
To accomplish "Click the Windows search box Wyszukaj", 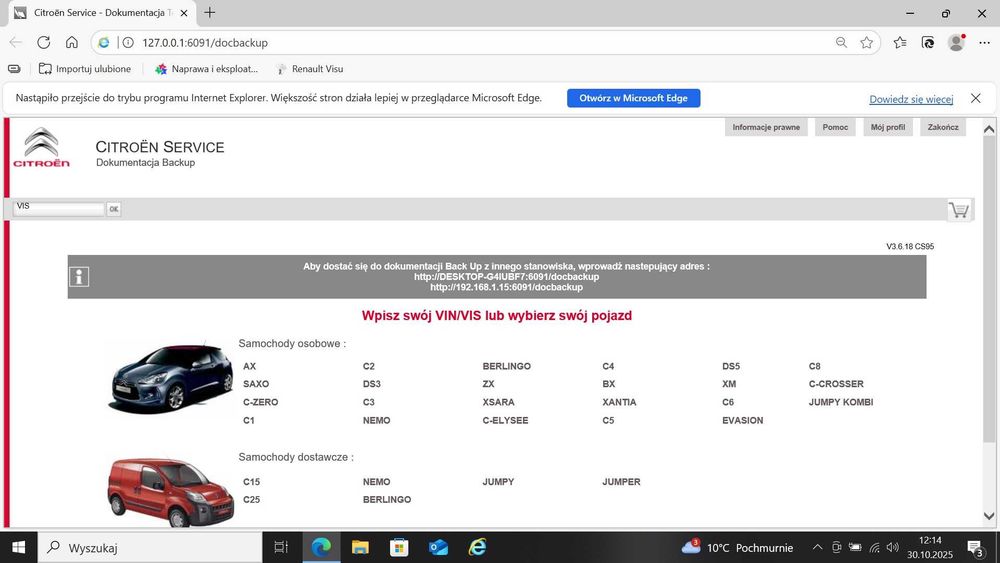I will coord(150,547).
